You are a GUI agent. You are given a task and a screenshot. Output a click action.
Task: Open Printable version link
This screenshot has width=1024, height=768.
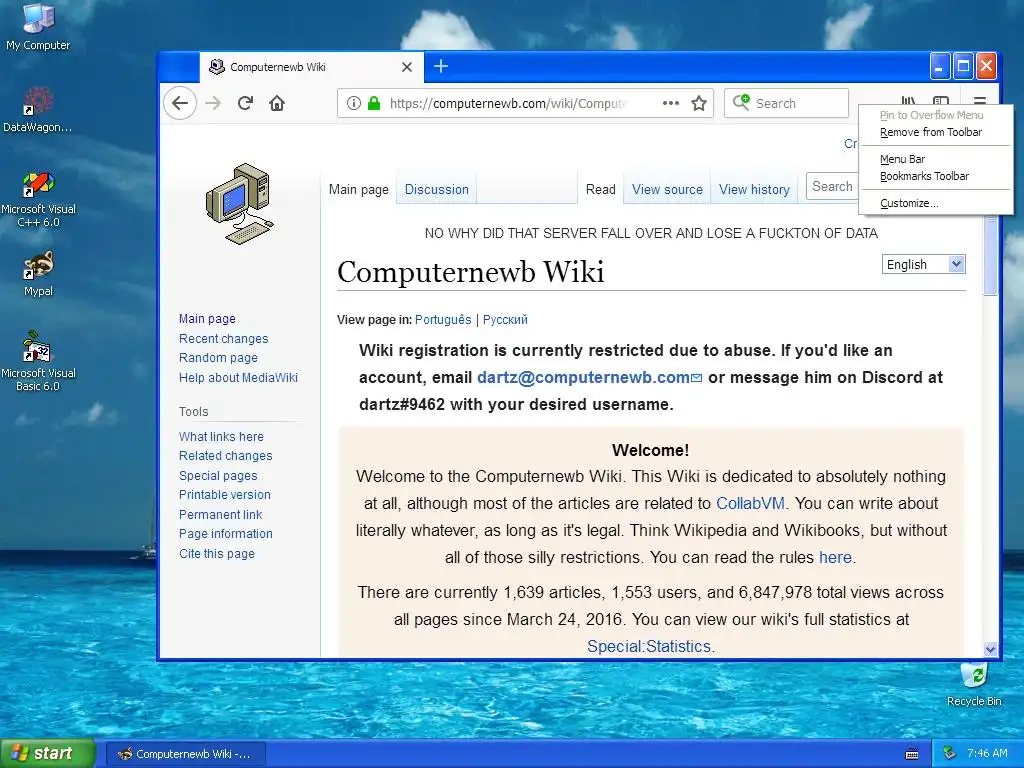coord(225,495)
